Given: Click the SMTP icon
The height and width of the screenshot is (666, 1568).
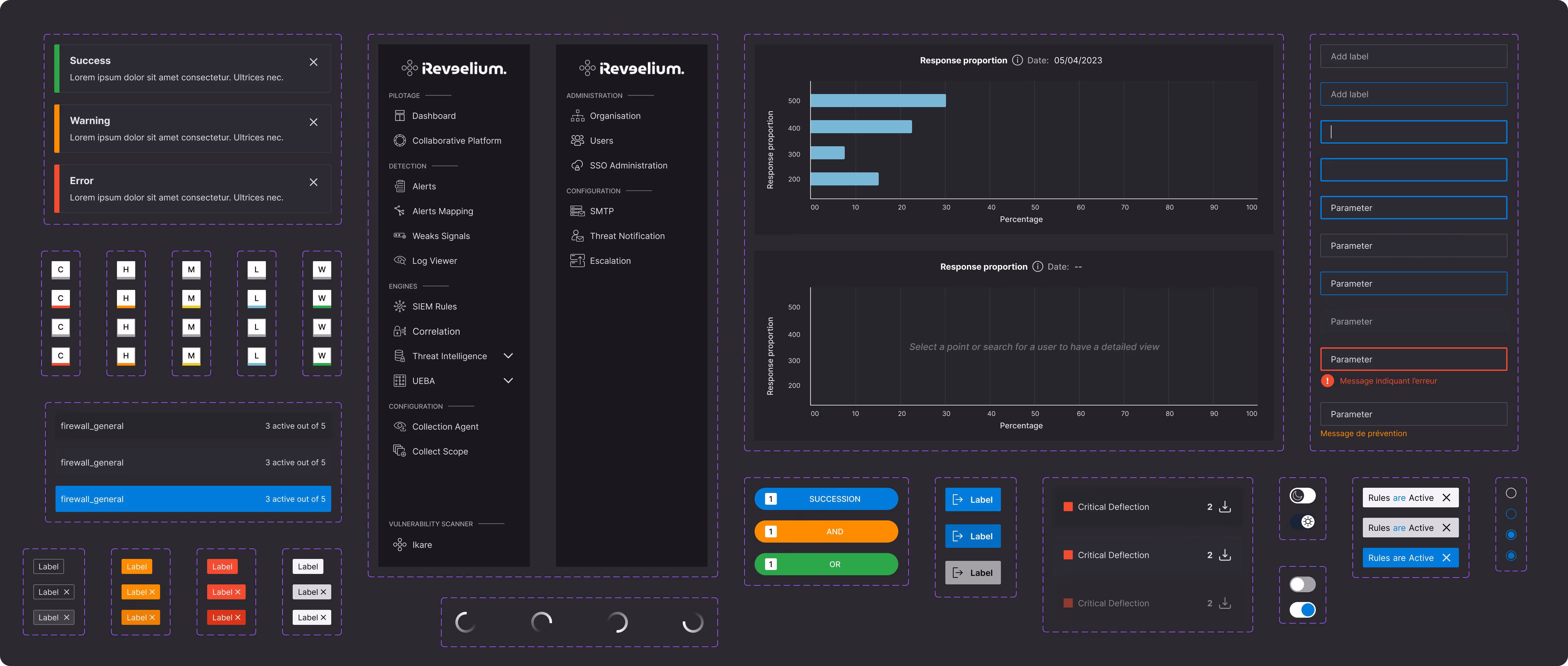Looking at the screenshot, I should (577, 211).
